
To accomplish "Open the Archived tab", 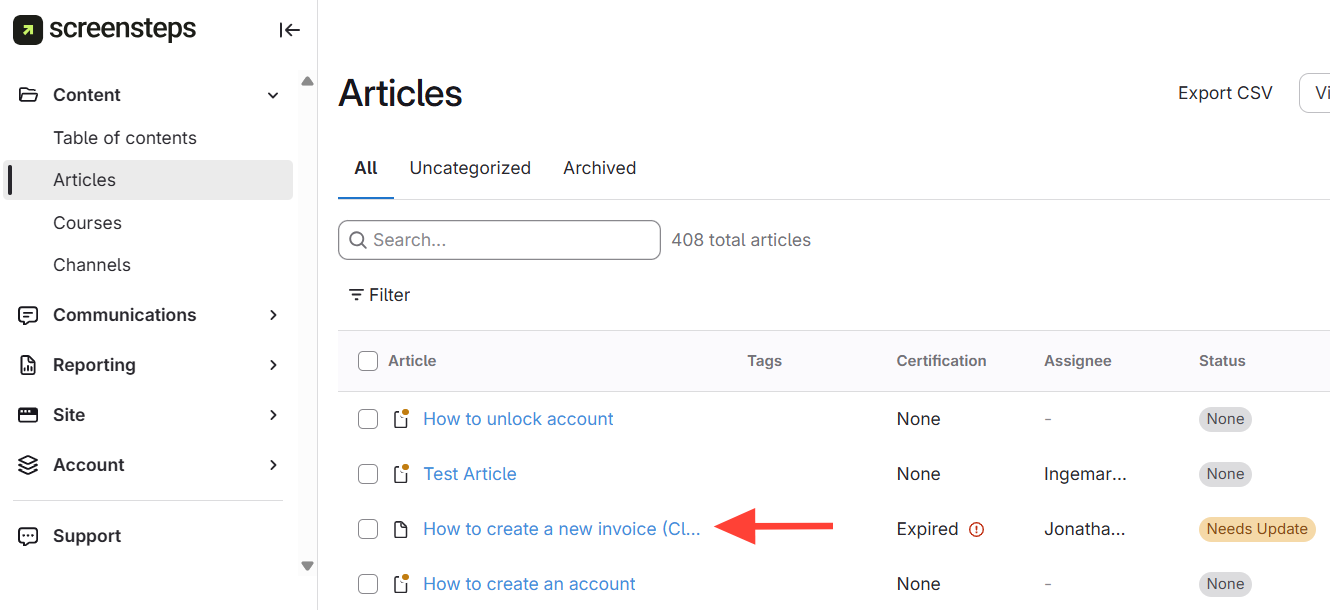I will click(x=600, y=168).
